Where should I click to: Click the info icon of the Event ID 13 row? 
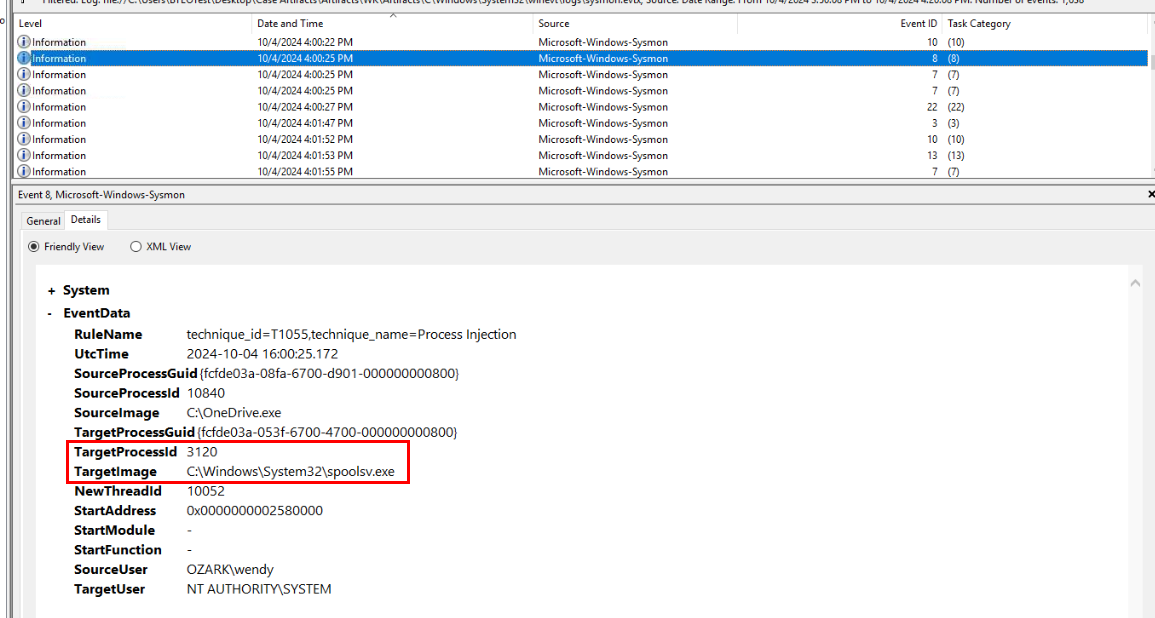[x=24, y=155]
